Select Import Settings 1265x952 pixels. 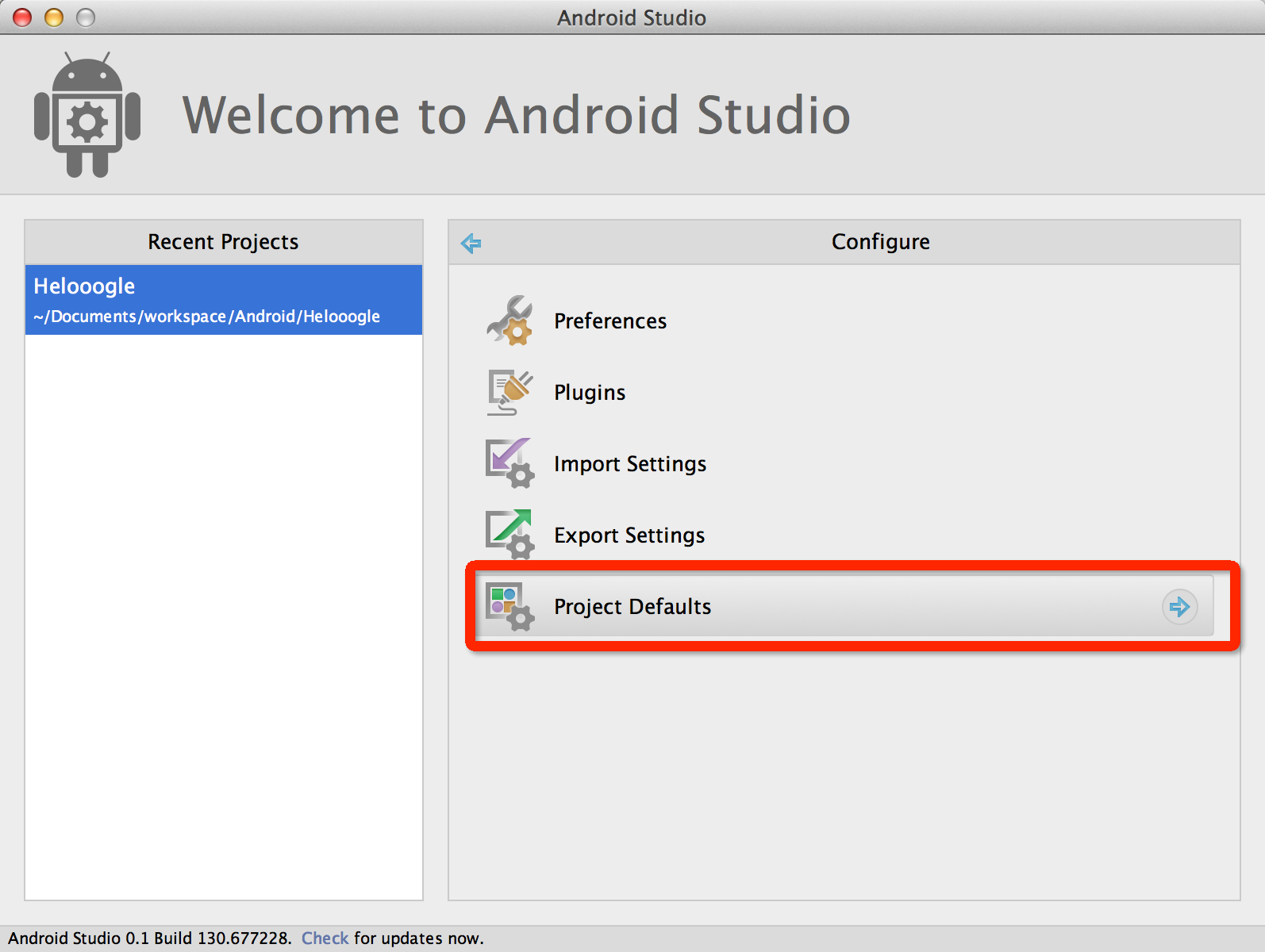coord(630,464)
